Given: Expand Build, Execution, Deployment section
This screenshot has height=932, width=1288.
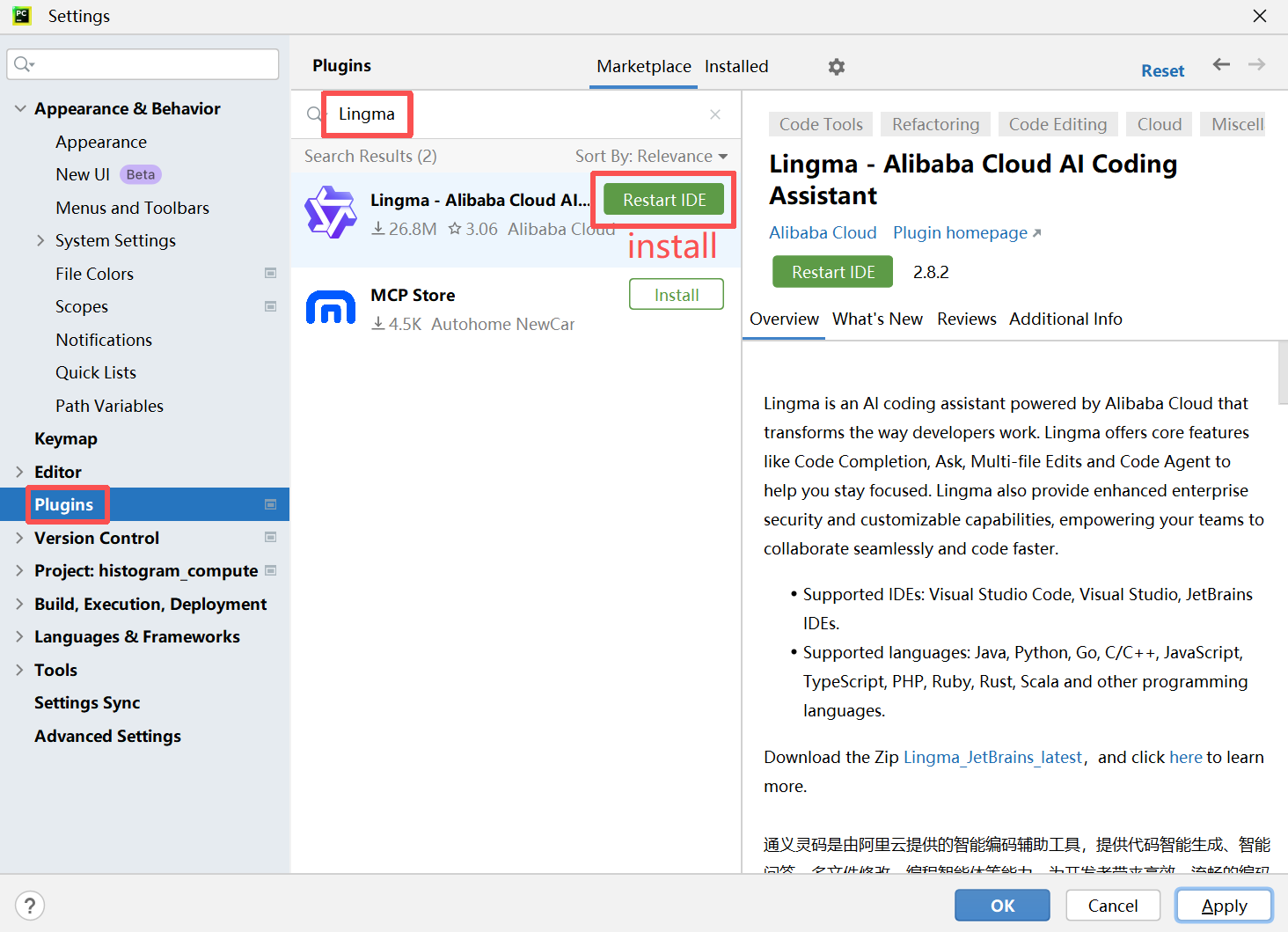Looking at the screenshot, I should [19, 604].
